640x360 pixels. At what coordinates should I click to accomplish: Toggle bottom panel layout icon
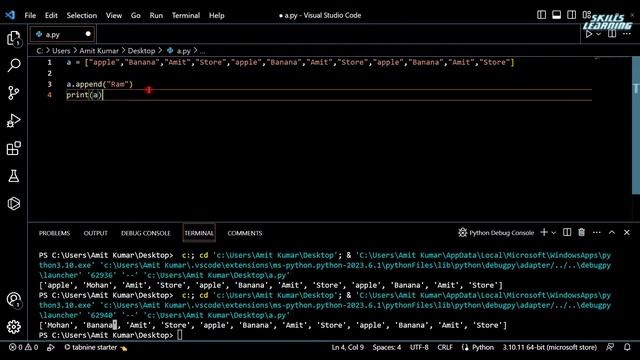556,15
